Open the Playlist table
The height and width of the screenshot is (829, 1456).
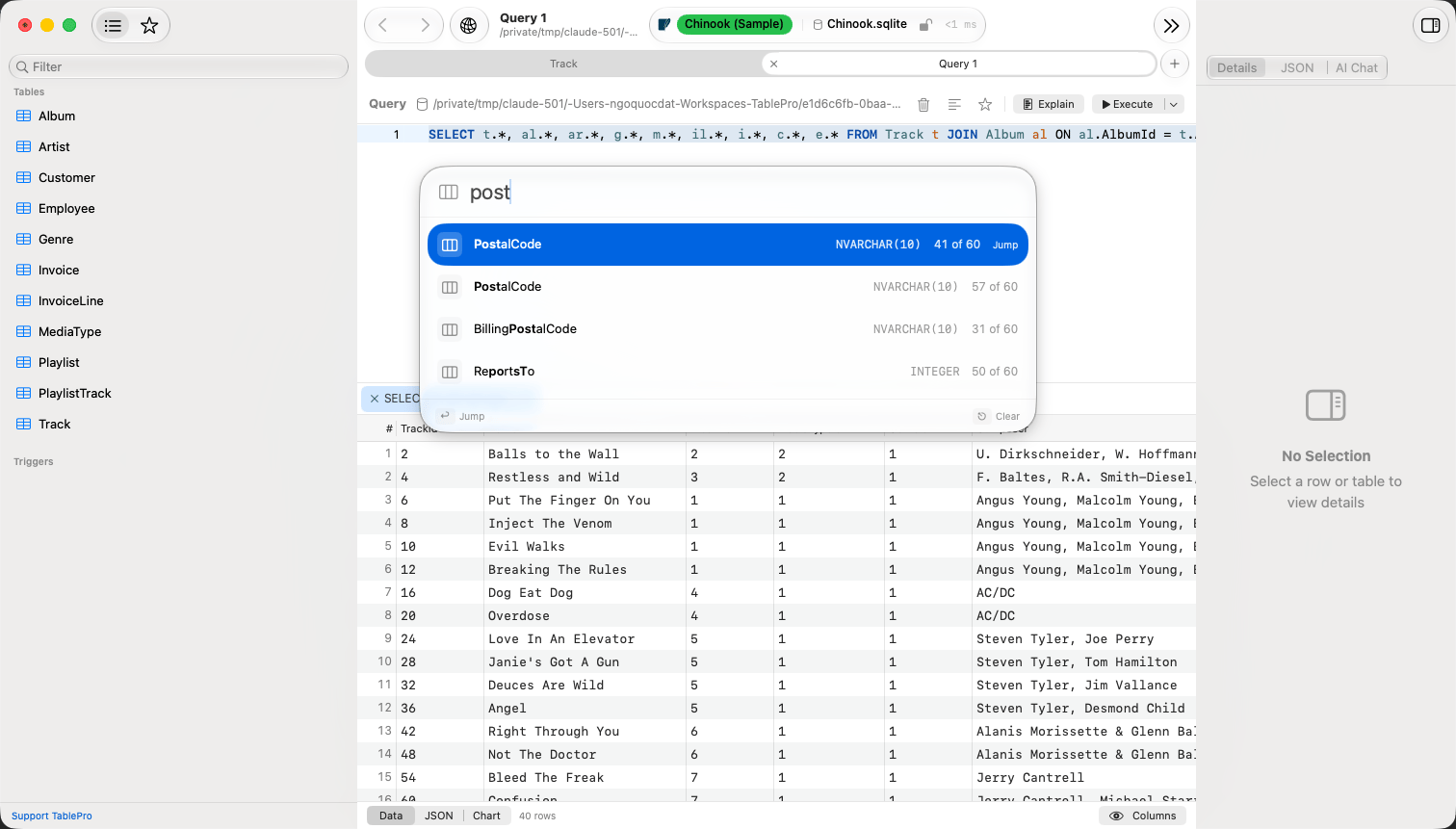point(59,362)
